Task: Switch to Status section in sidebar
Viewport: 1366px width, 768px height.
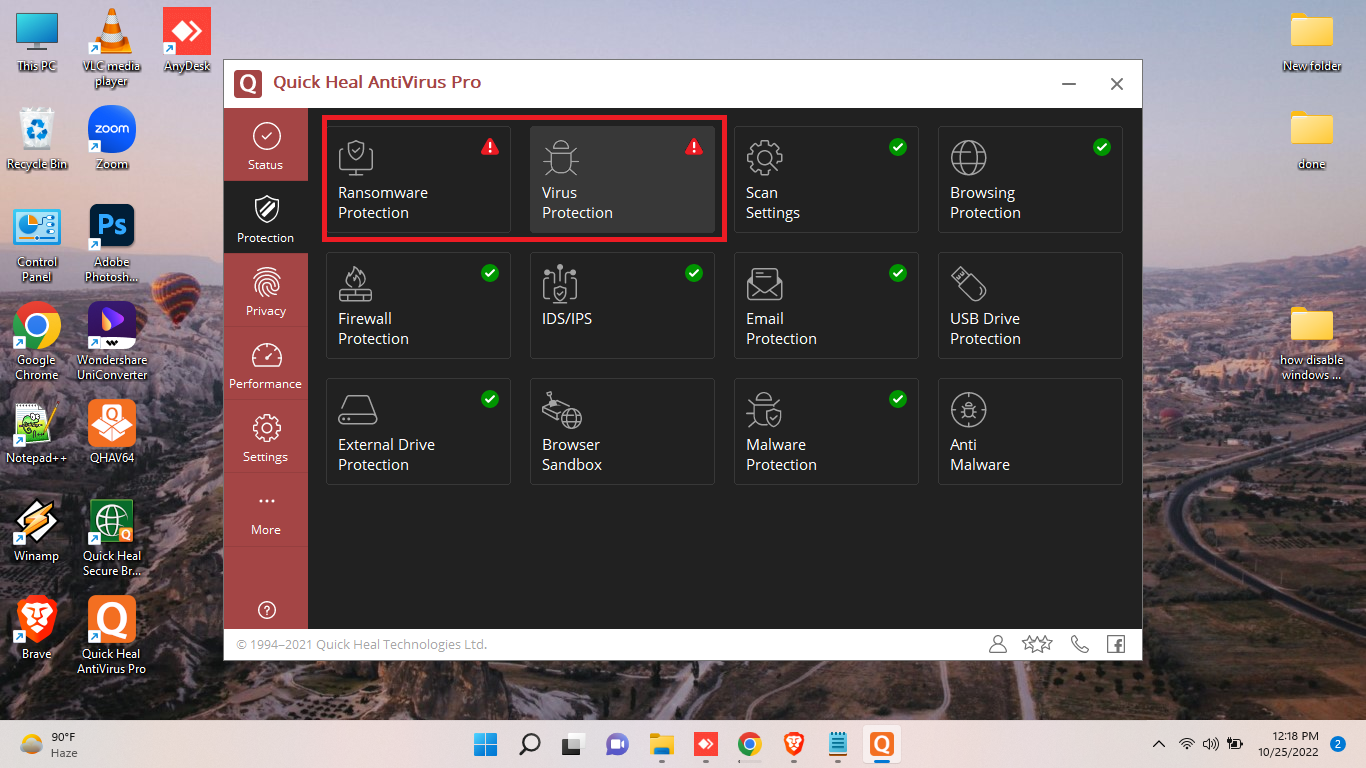Action: coord(266,145)
